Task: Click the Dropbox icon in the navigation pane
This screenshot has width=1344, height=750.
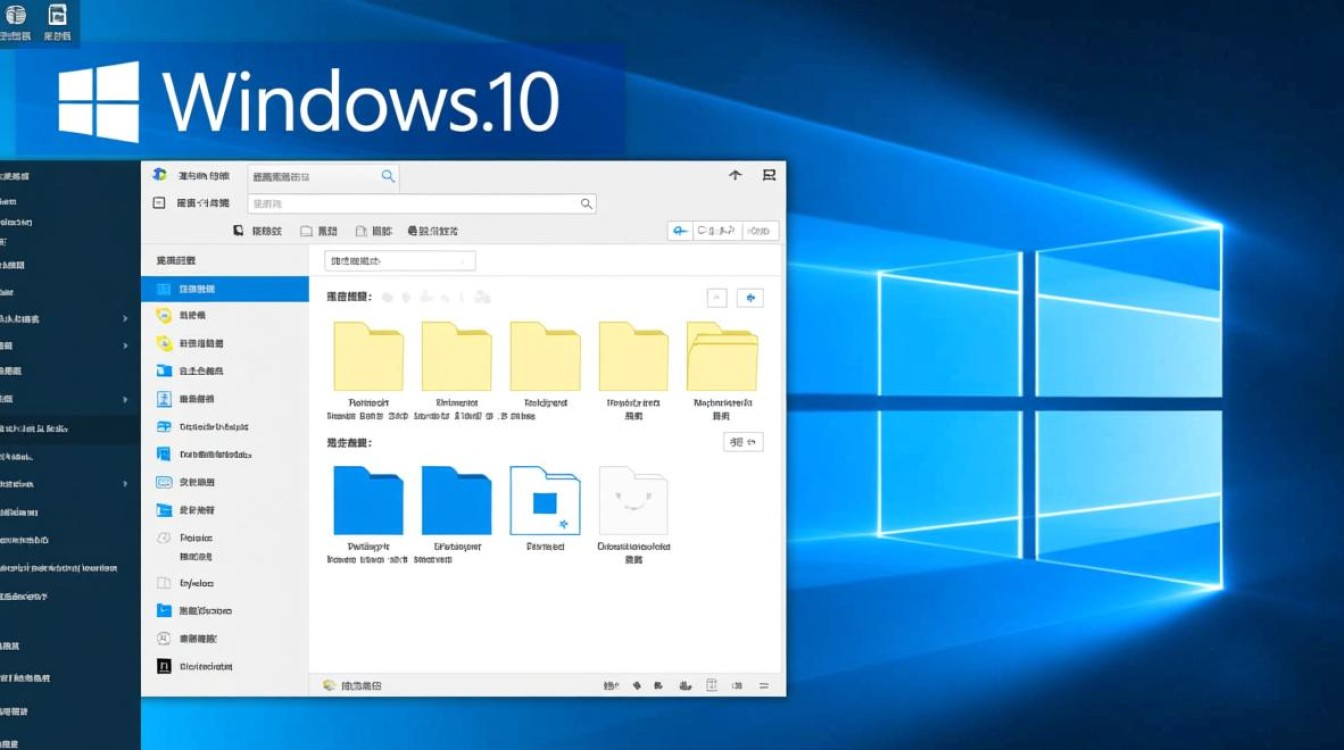Action: 162,425
